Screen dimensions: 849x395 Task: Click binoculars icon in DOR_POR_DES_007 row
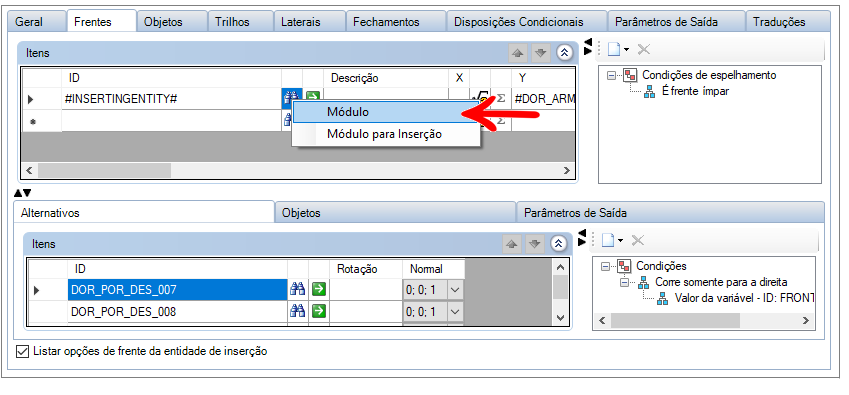tap(298, 289)
